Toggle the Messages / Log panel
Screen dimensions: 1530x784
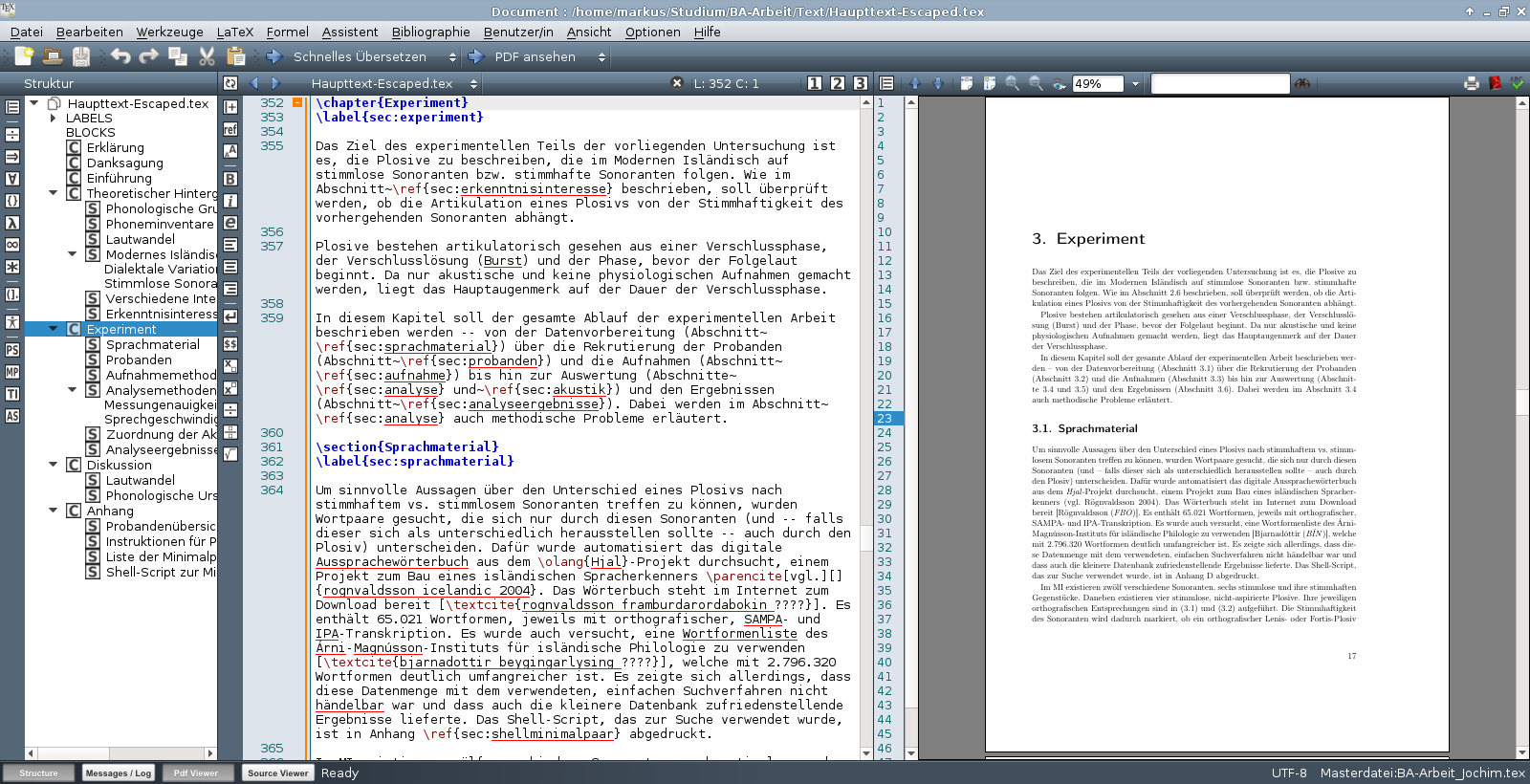point(119,773)
